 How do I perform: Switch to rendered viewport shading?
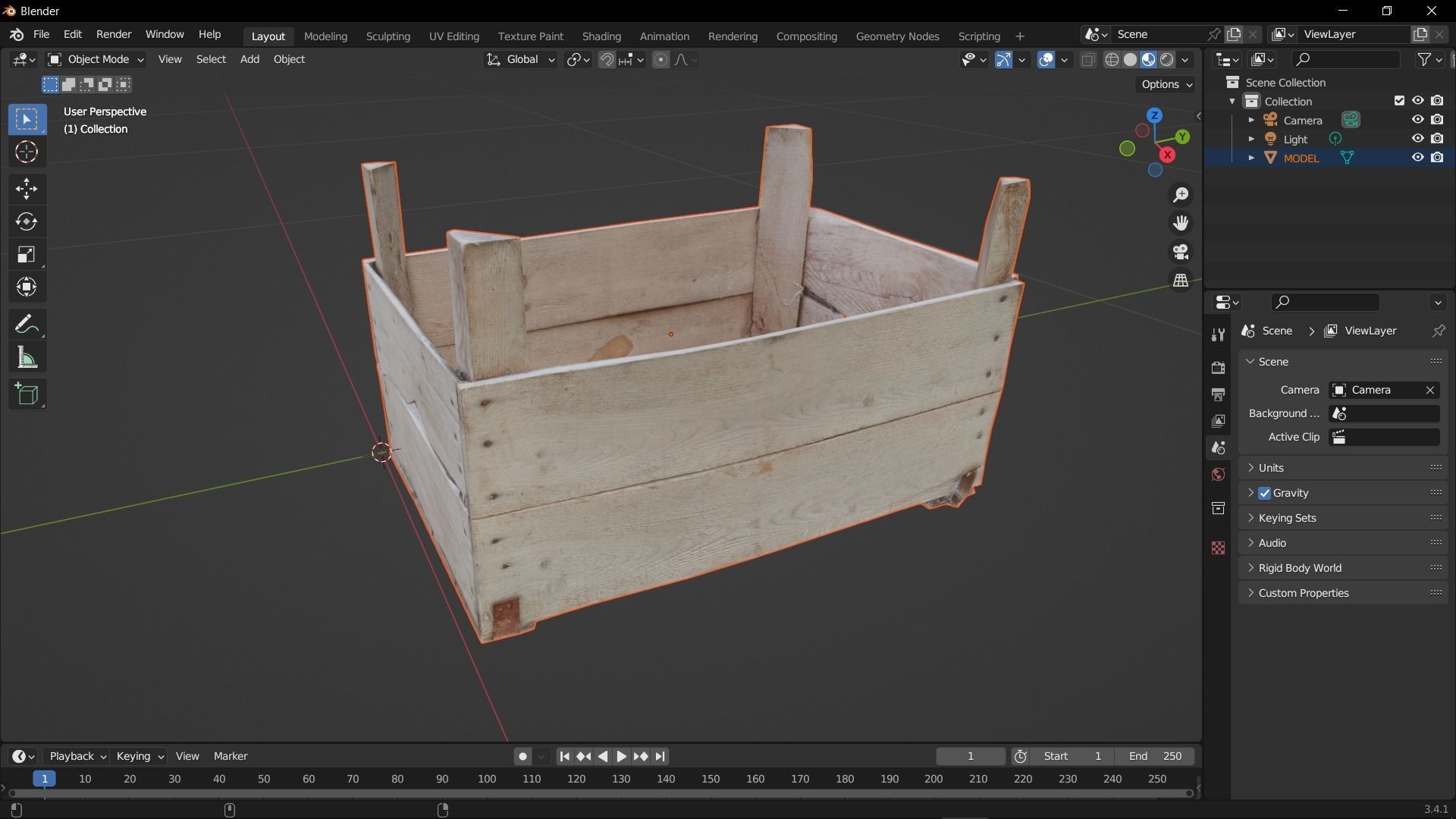pos(1167,60)
